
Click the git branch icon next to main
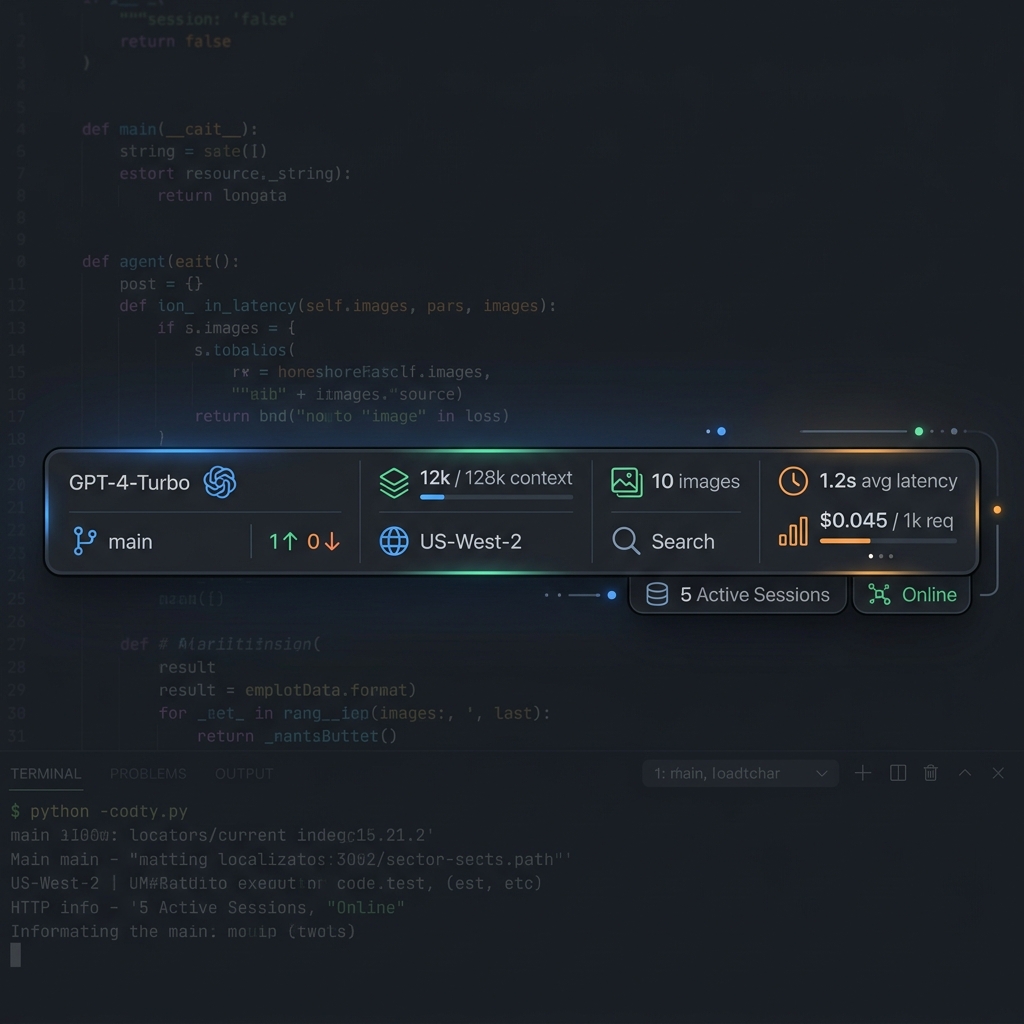85,541
